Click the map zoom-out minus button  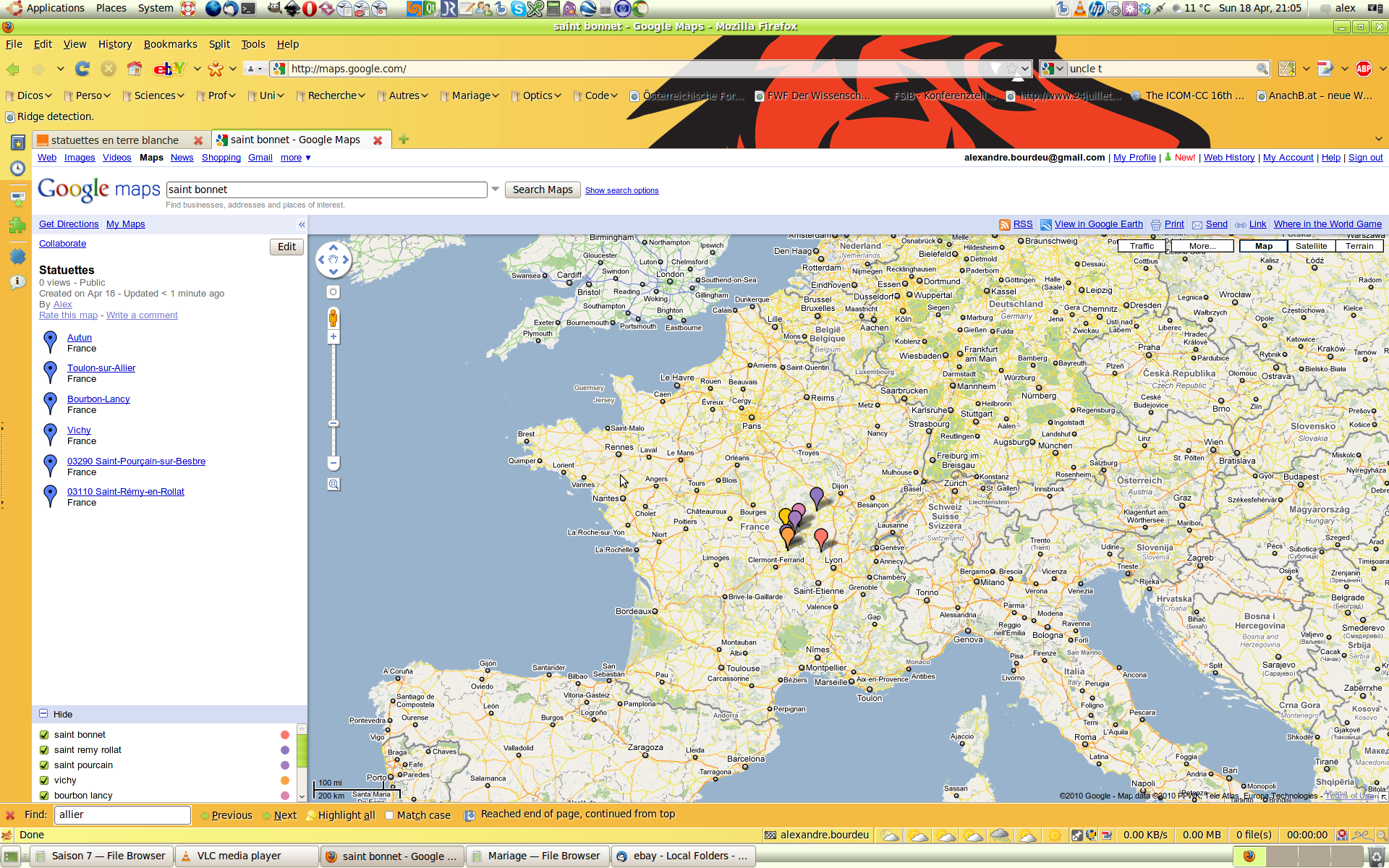[x=334, y=462]
